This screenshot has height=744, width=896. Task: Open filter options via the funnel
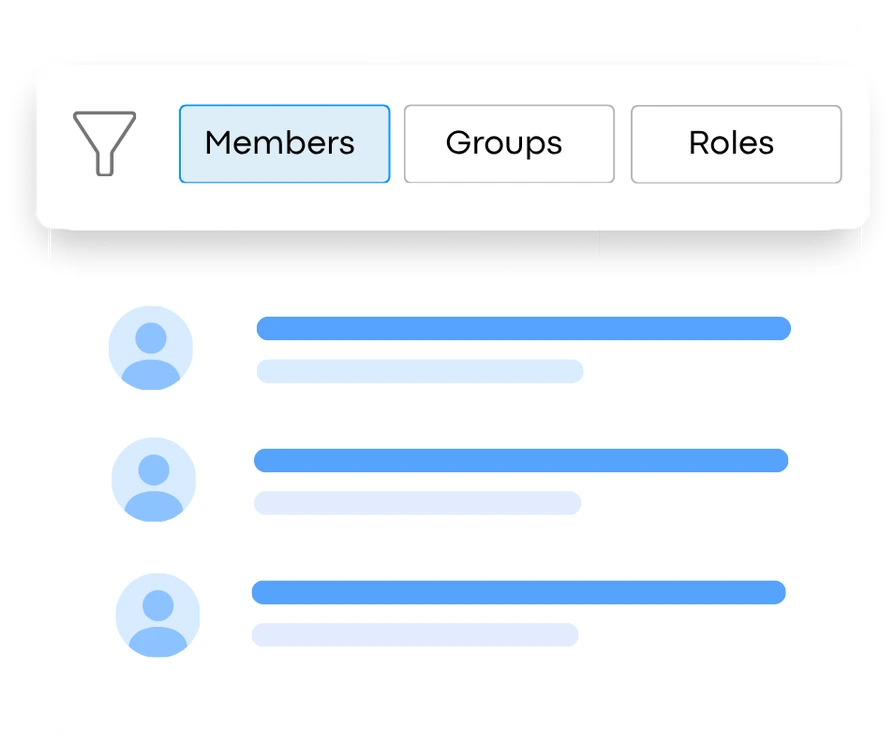coord(104,144)
